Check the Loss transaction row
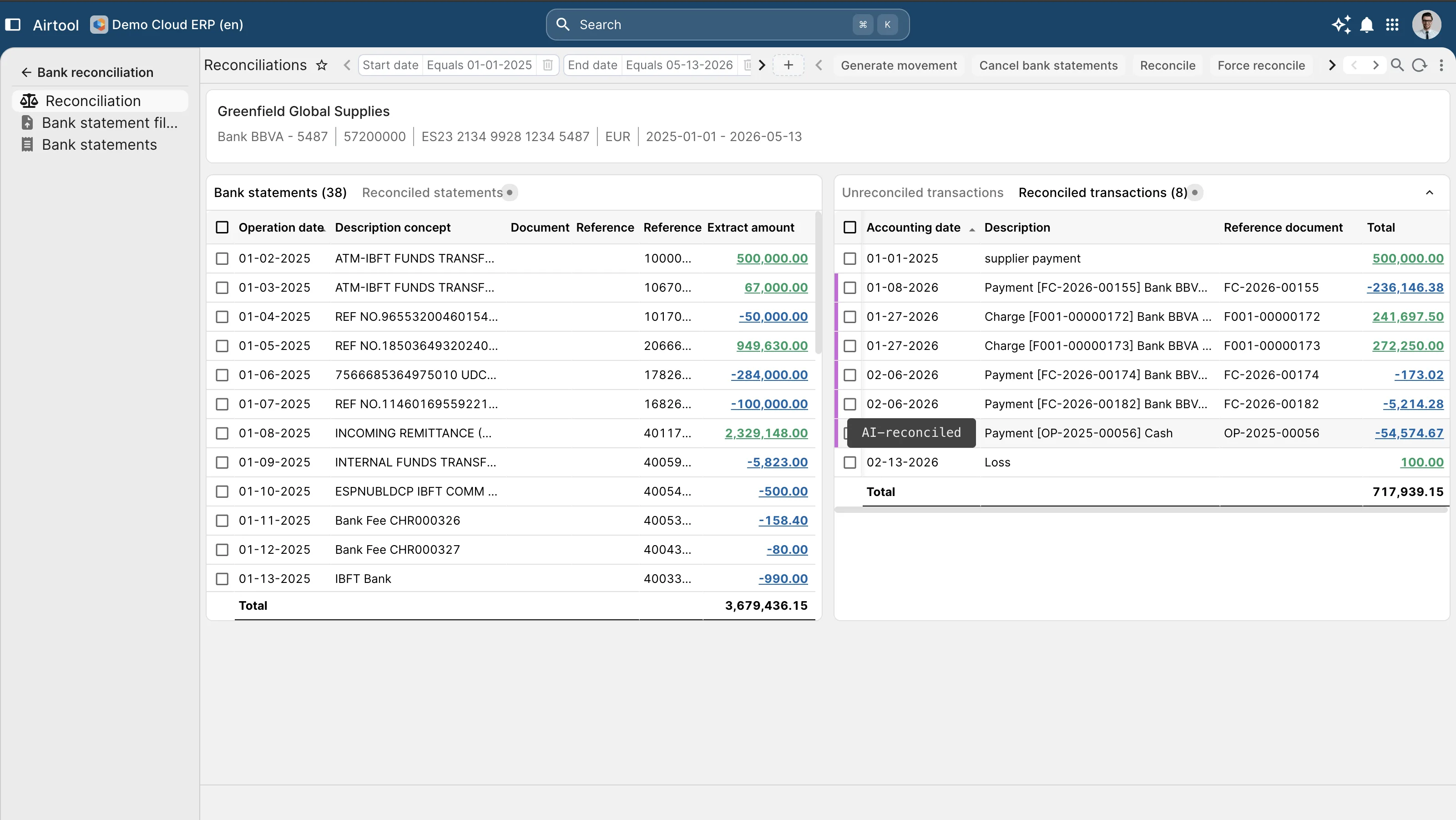The width and height of the screenshot is (1456, 820). click(x=849, y=462)
